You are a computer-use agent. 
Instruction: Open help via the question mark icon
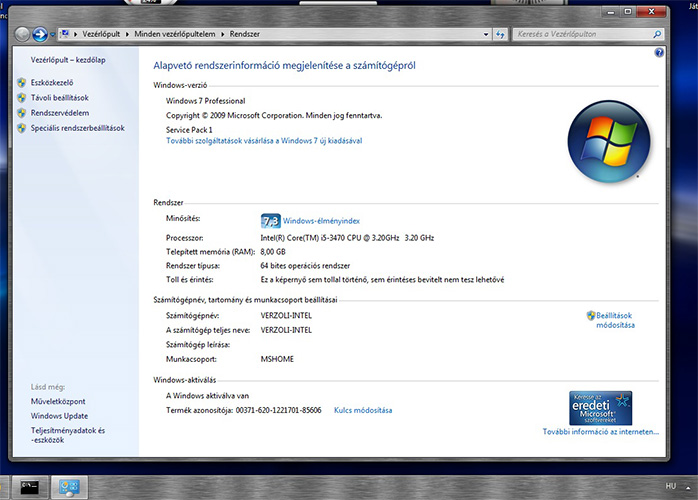[659, 53]
